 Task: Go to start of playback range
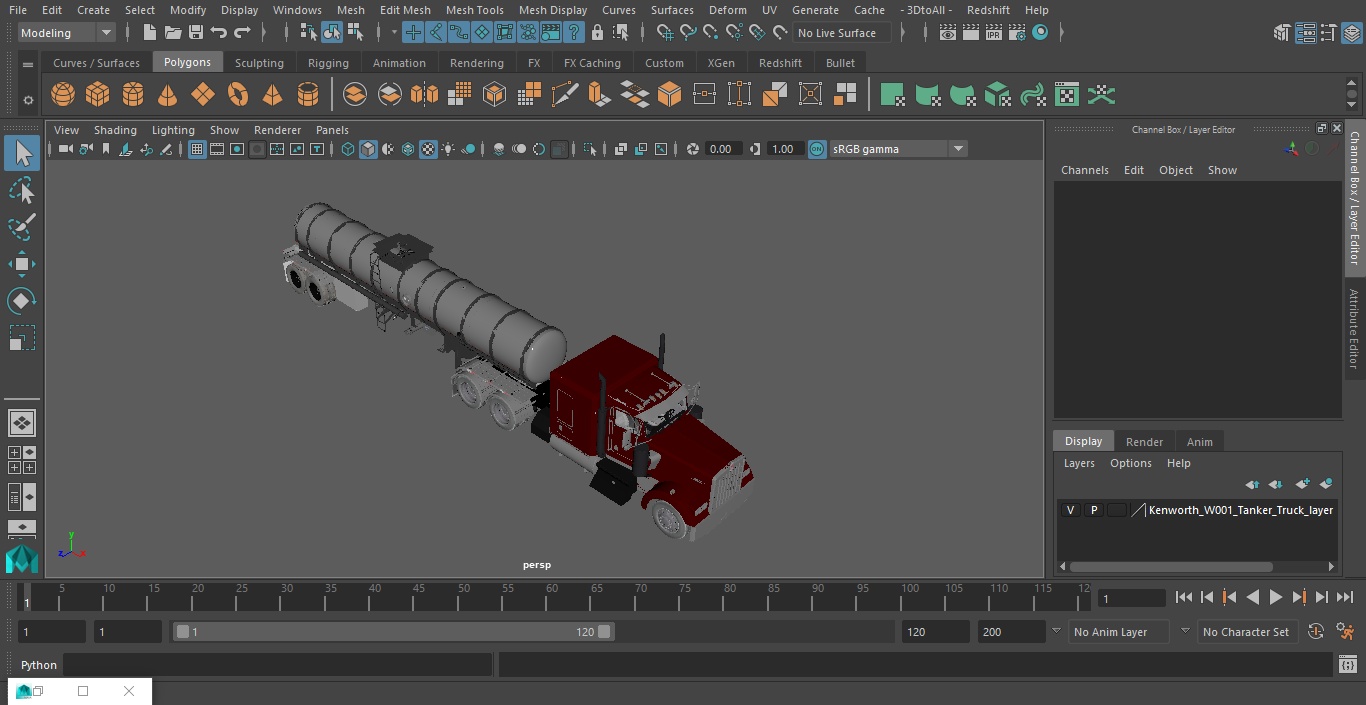click(1184, 597)
